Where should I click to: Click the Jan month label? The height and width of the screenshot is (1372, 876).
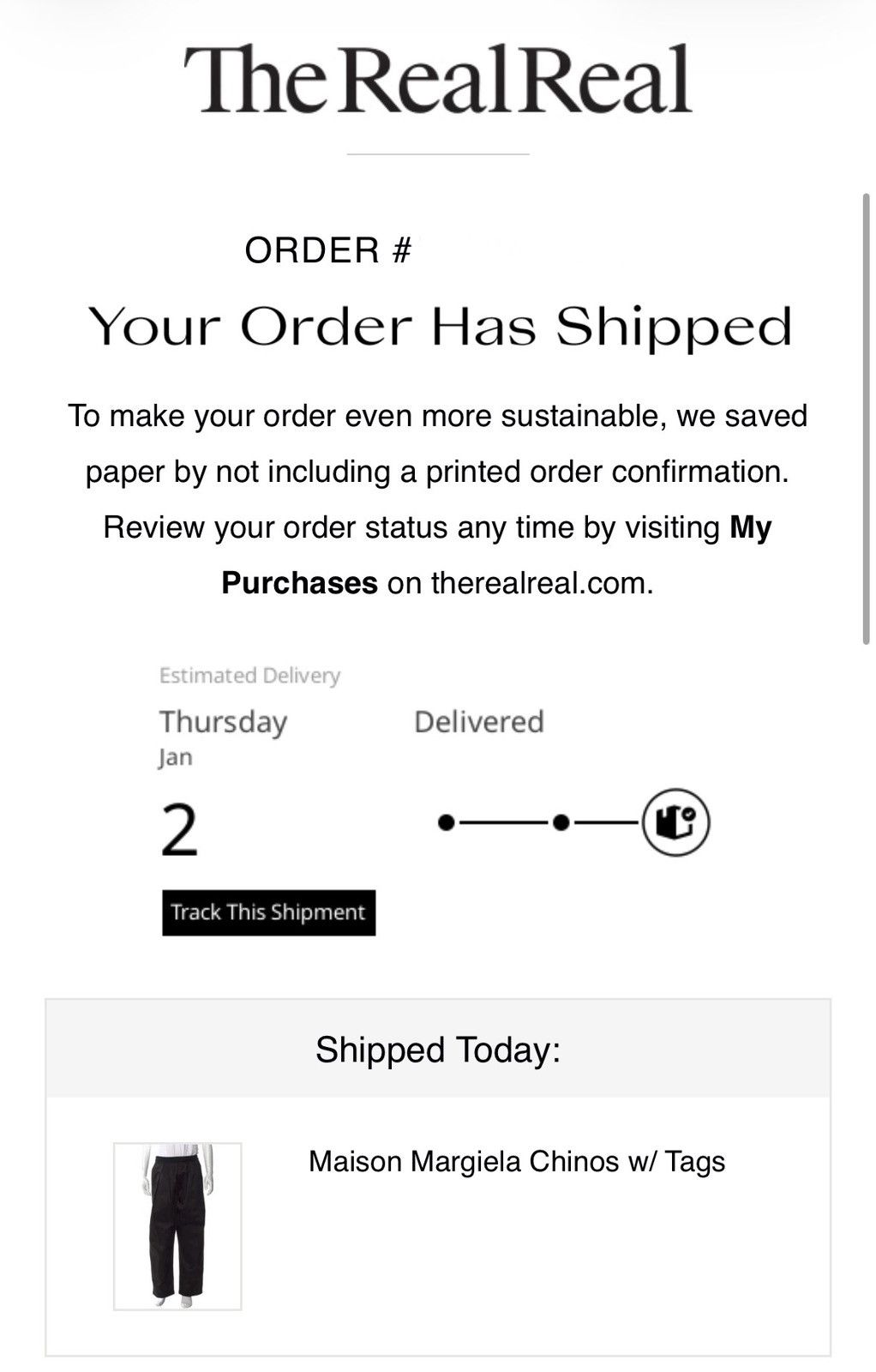(x=176, y=758)
